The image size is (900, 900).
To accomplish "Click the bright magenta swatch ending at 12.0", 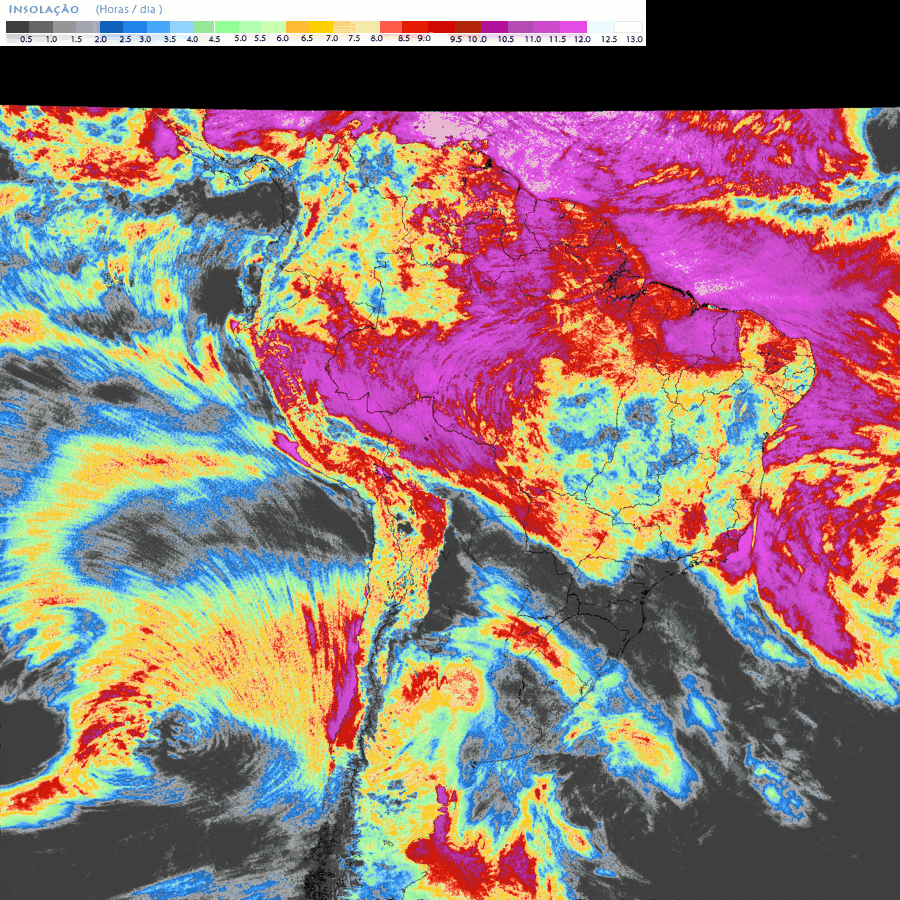I will 573,27.
